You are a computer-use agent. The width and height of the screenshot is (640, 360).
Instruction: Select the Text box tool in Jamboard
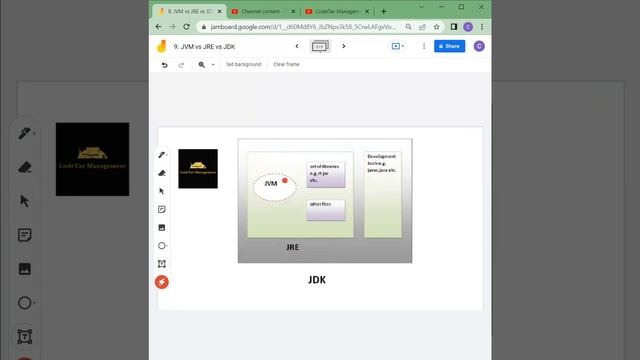pos(162,264)
